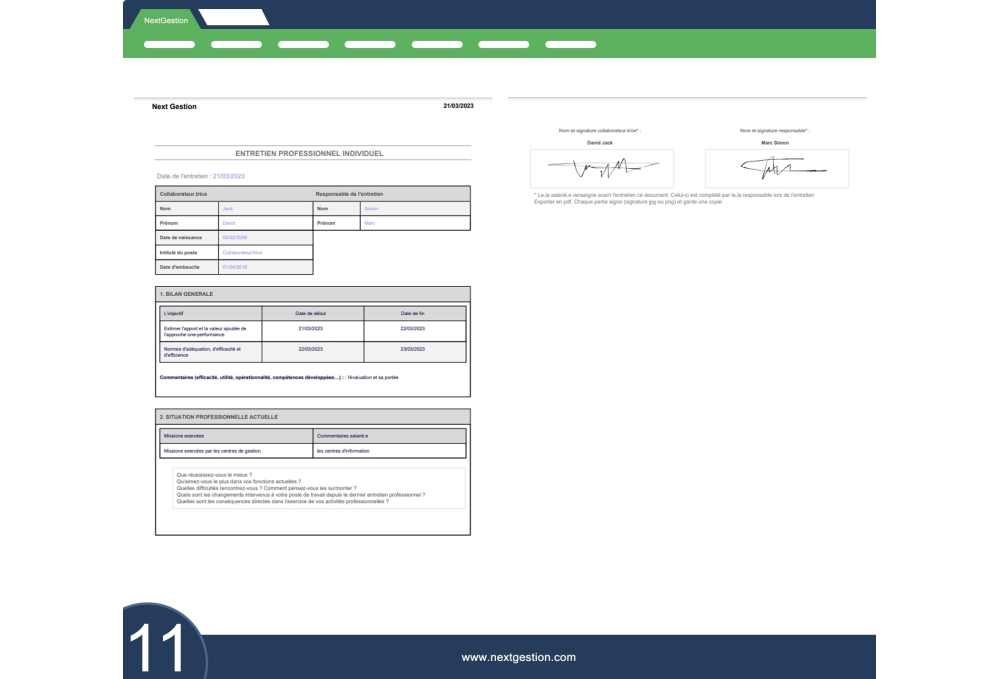This screenshot has height=679, width=1000.
Task: Click the first placeholder in green navigation bar
Action: (169, 44)
